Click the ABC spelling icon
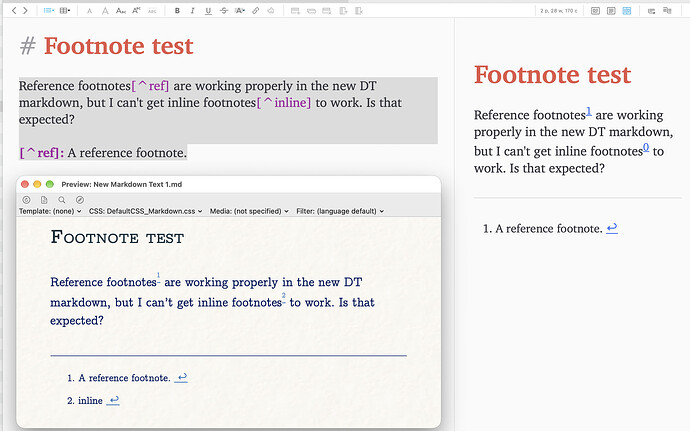The image size is (690, 431). click(x=152, y=11)
